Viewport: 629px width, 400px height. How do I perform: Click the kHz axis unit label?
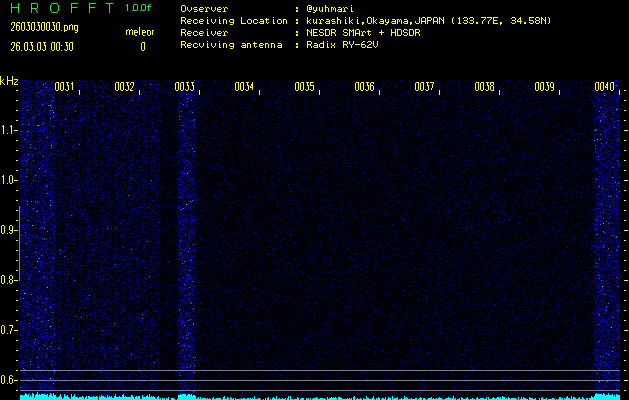[9, 81]
